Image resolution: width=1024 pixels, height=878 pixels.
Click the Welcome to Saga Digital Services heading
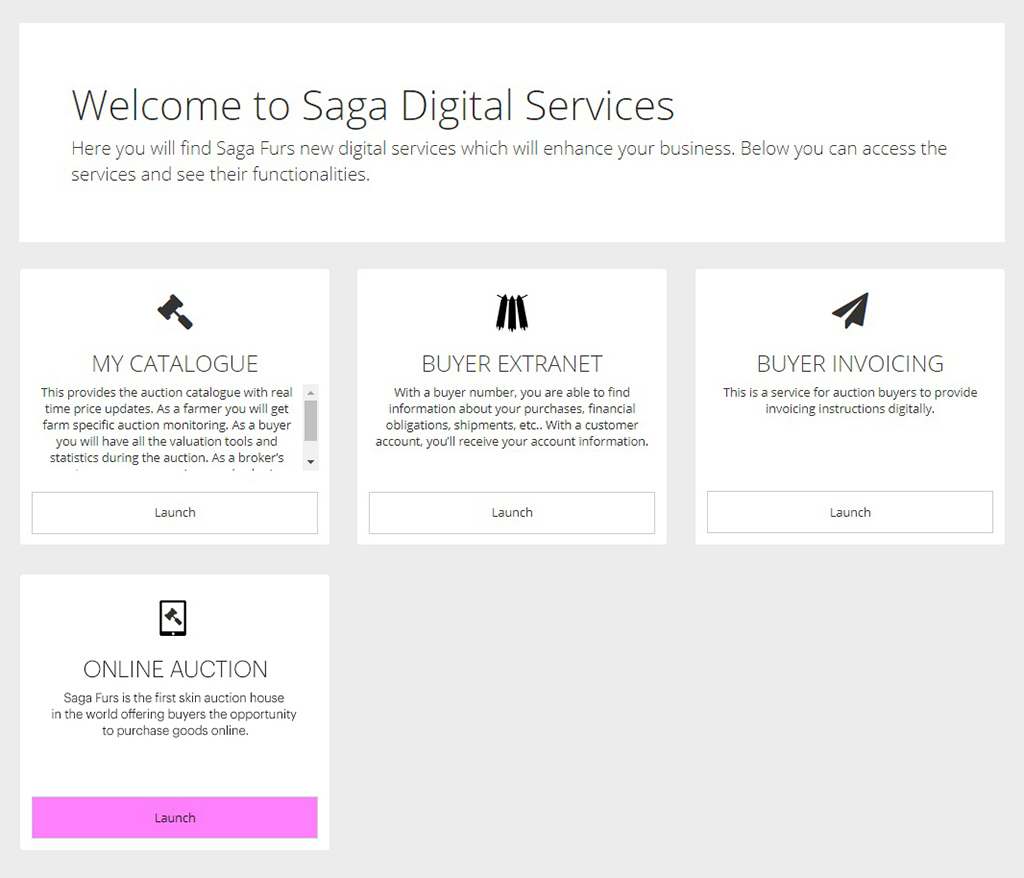point(373,105)
